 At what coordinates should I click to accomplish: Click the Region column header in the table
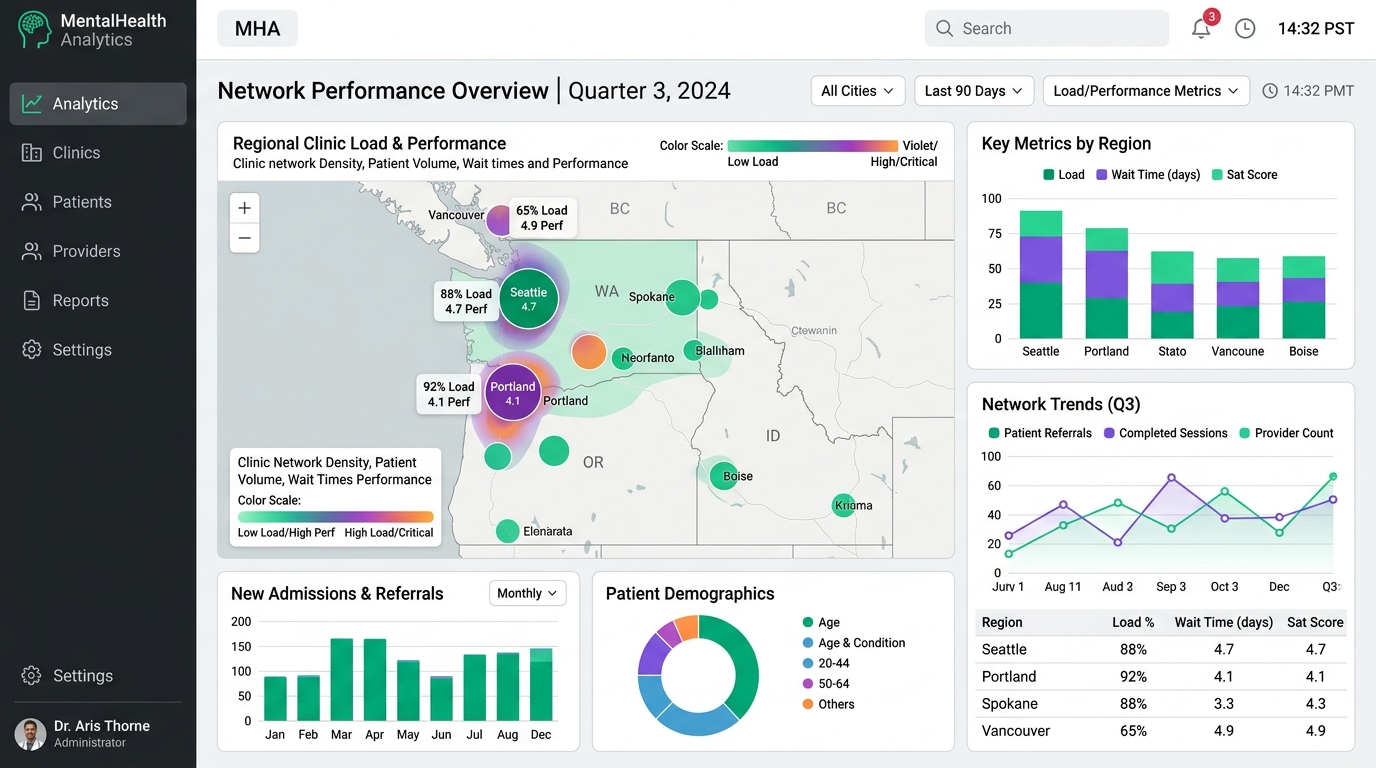[x=1002, y=622]
